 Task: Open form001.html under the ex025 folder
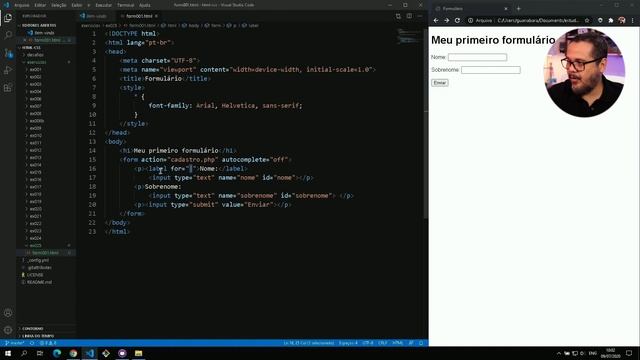(45, 253)
